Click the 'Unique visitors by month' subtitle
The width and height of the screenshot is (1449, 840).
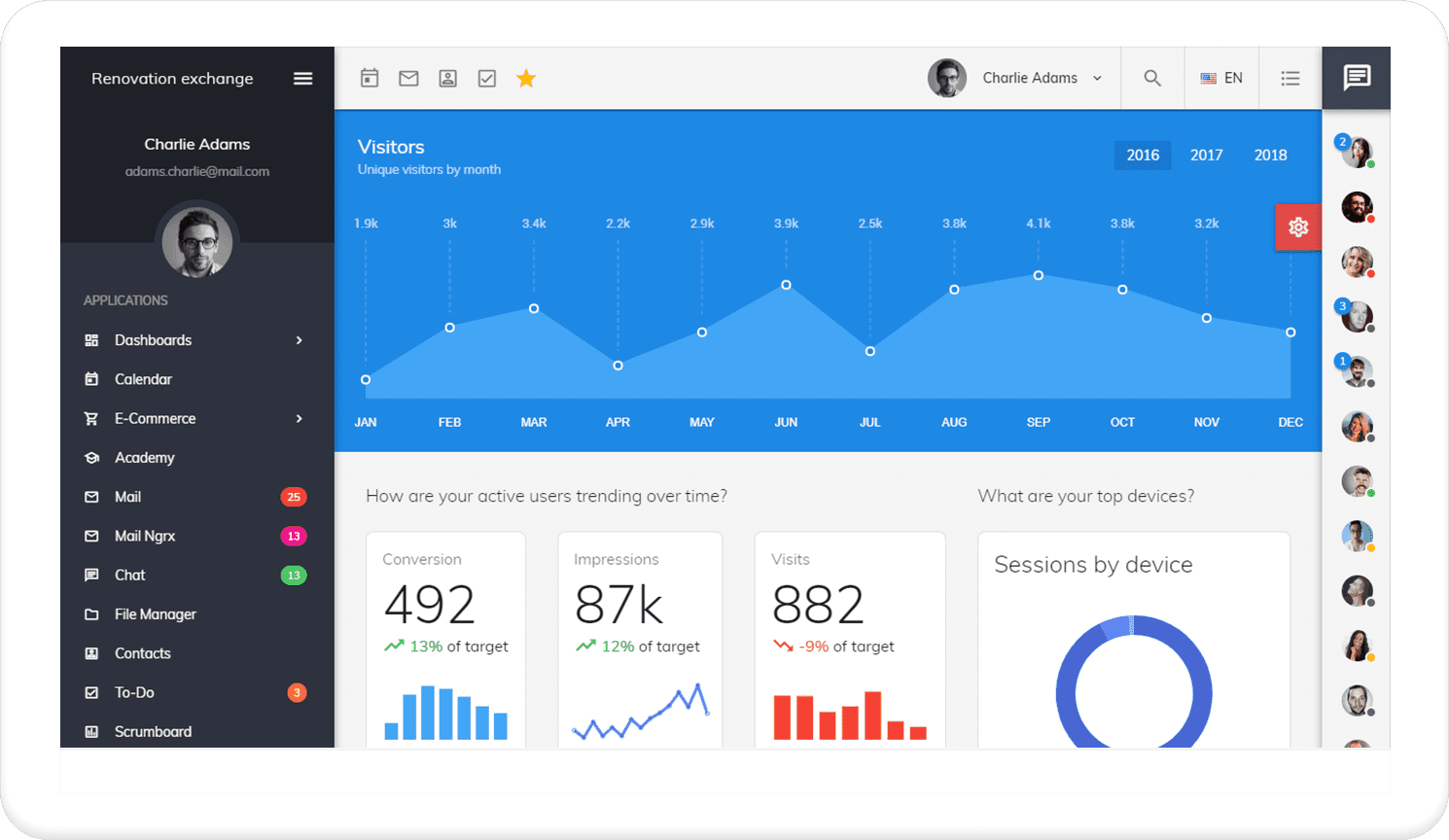click(x=429, y=169)
